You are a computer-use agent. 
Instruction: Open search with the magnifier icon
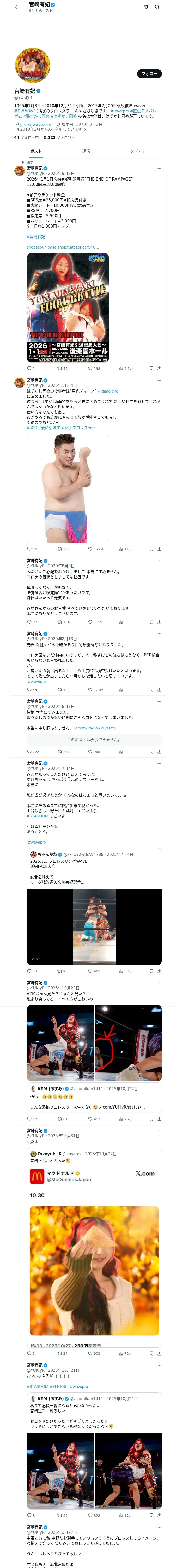[x=157, y=7]
